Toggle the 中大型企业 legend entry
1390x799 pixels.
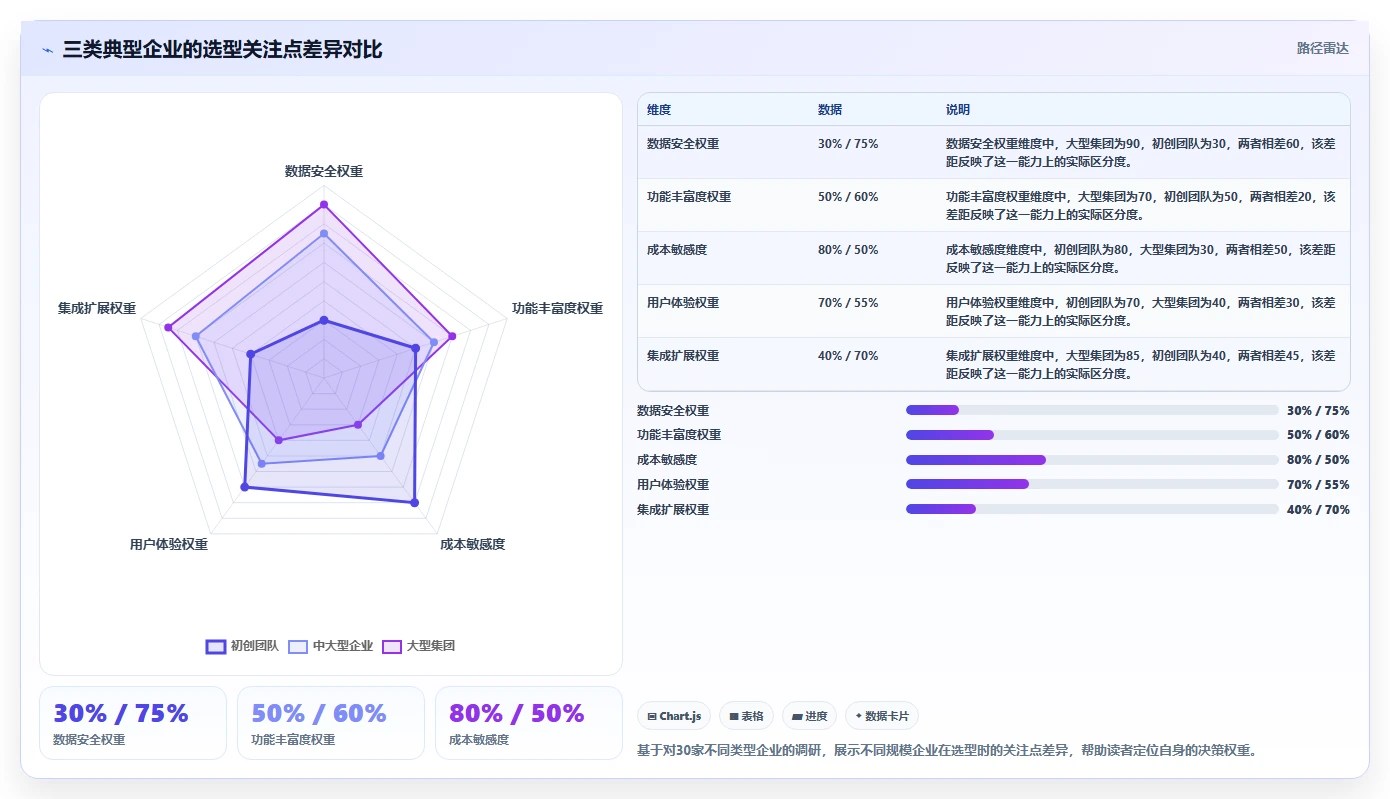pyautogui.click(x=330, y=646)
